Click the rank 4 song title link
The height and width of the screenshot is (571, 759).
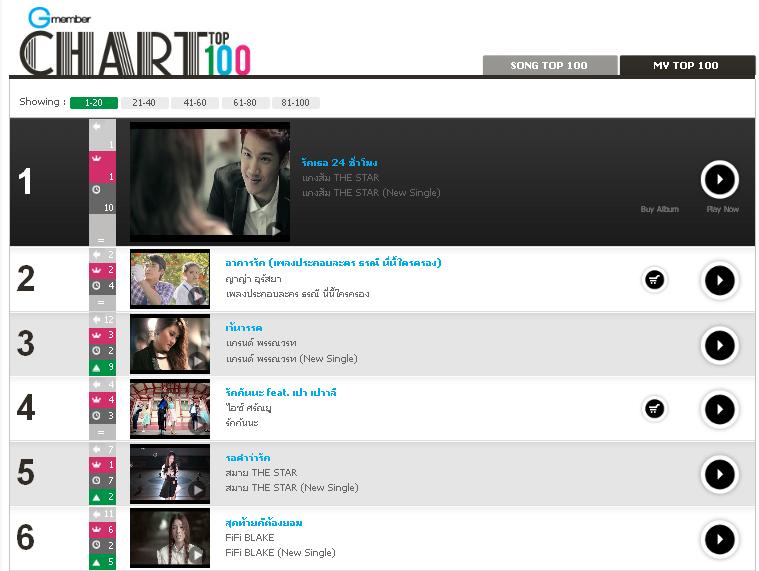[281, 392]
